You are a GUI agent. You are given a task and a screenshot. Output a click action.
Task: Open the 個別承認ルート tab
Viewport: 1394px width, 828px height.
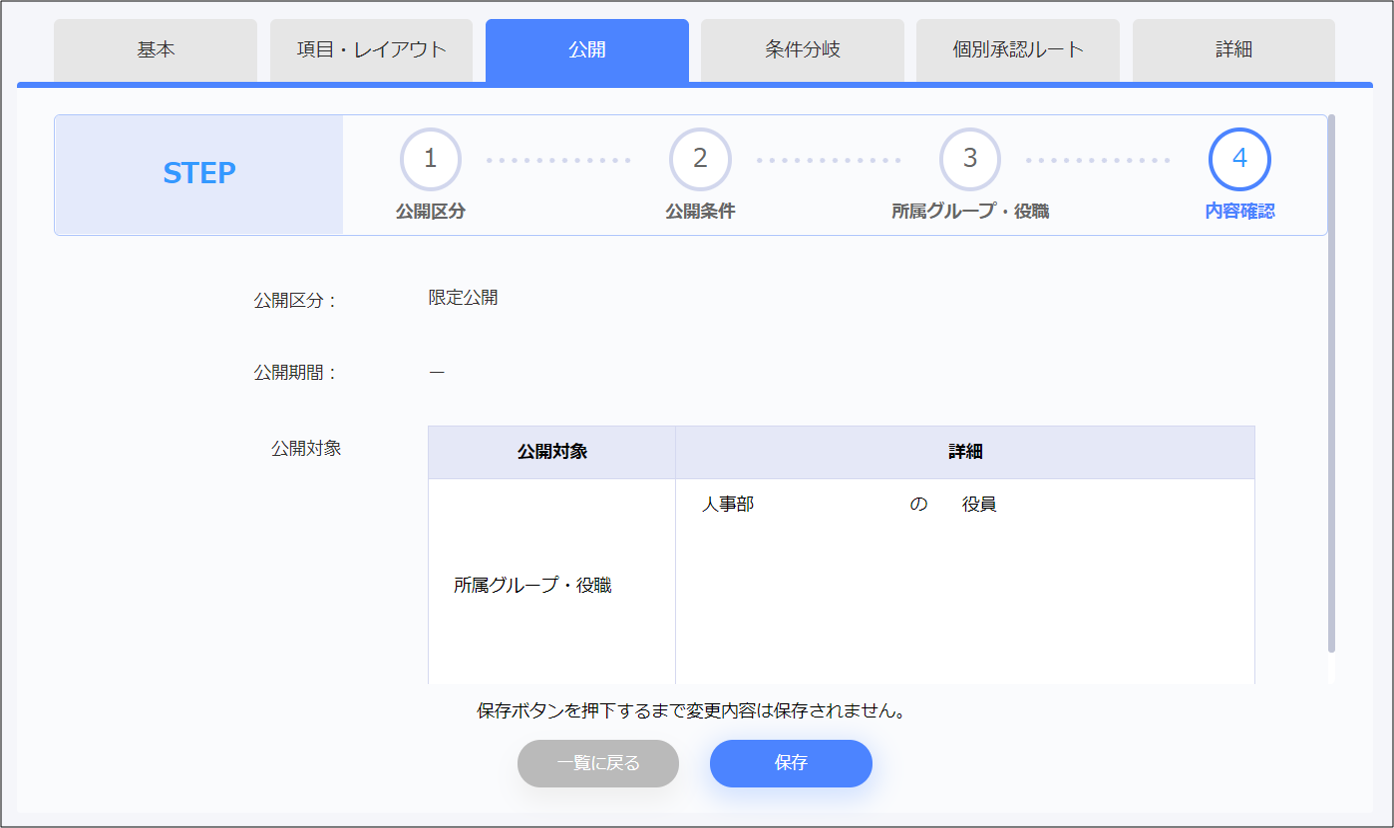pos(1018,50)
